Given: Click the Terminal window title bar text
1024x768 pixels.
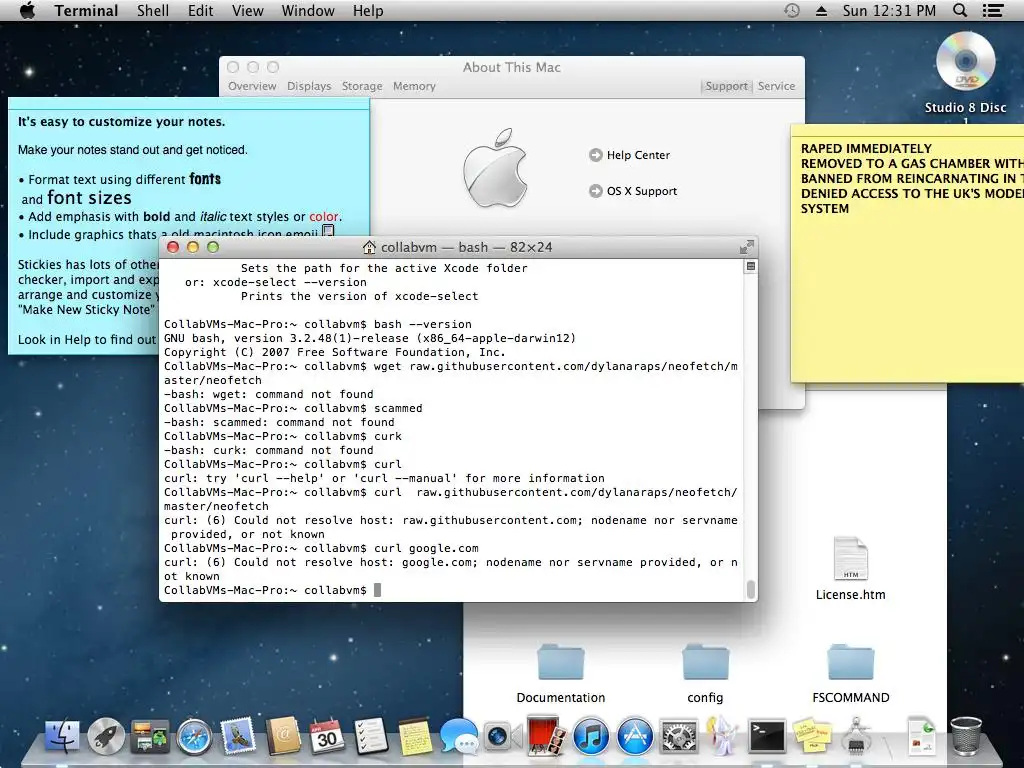Looking at the screenshot, I should click(x=466, y=248).
